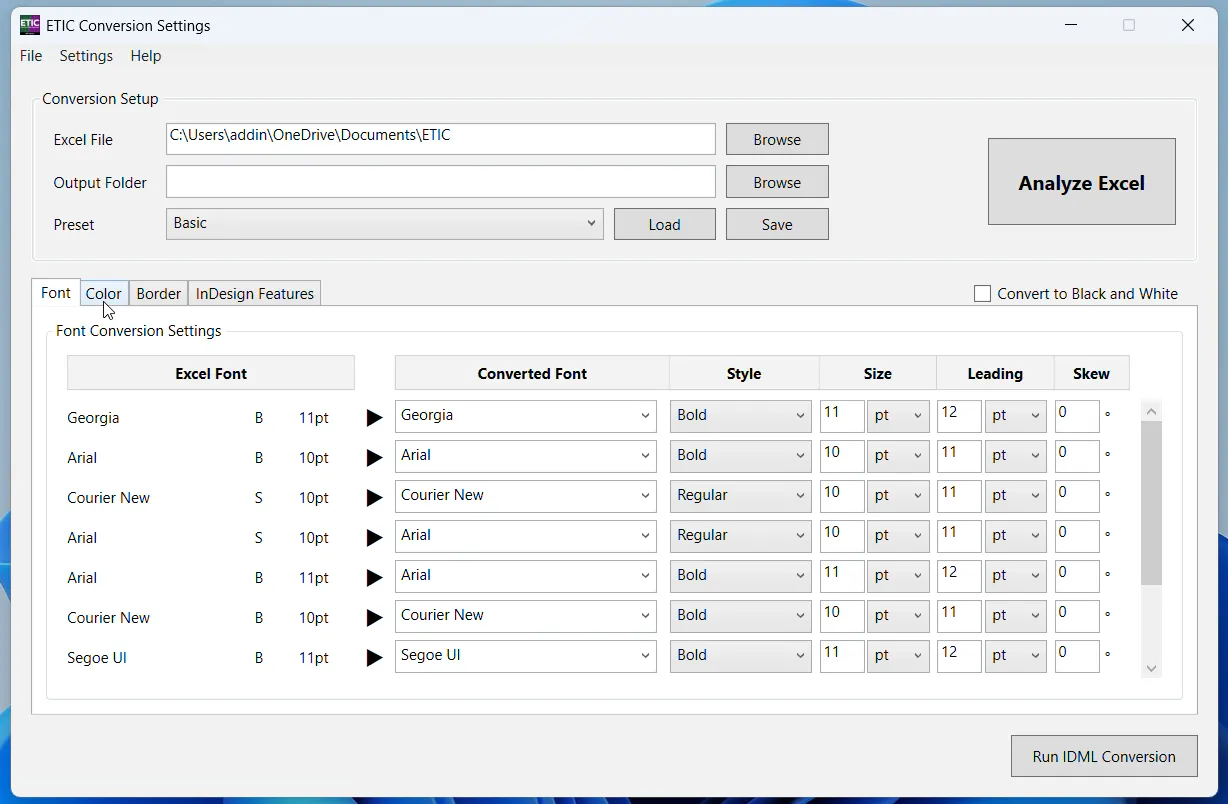This screenshot has width=1228, height=804.
Task: Open leading unit dropdown in Segoe UI row
Action: click(x=1016, y=656)
